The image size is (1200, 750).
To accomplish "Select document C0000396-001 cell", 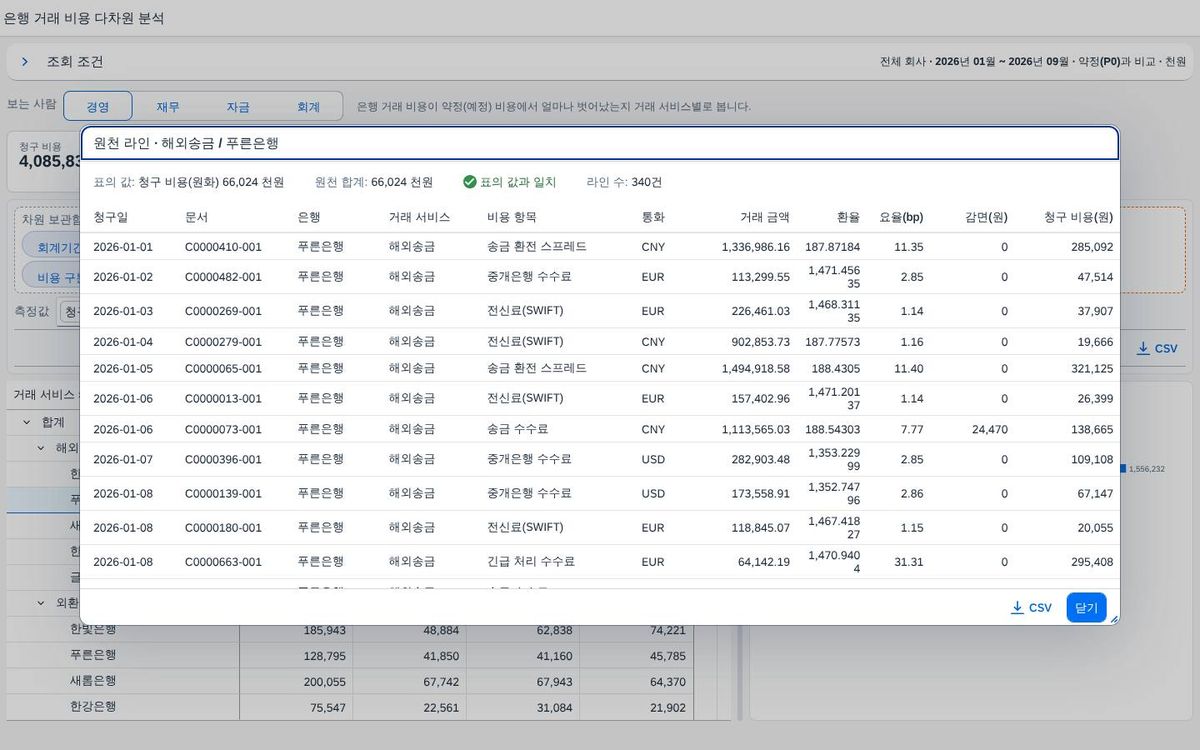I will (223, 460).
